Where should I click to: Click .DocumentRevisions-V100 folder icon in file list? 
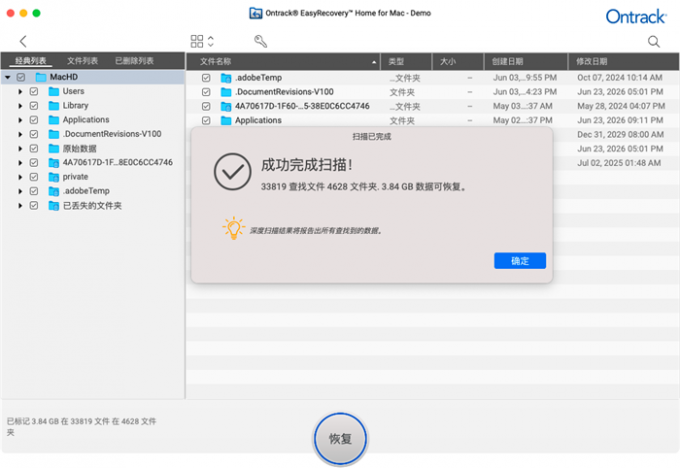[226, 92]
